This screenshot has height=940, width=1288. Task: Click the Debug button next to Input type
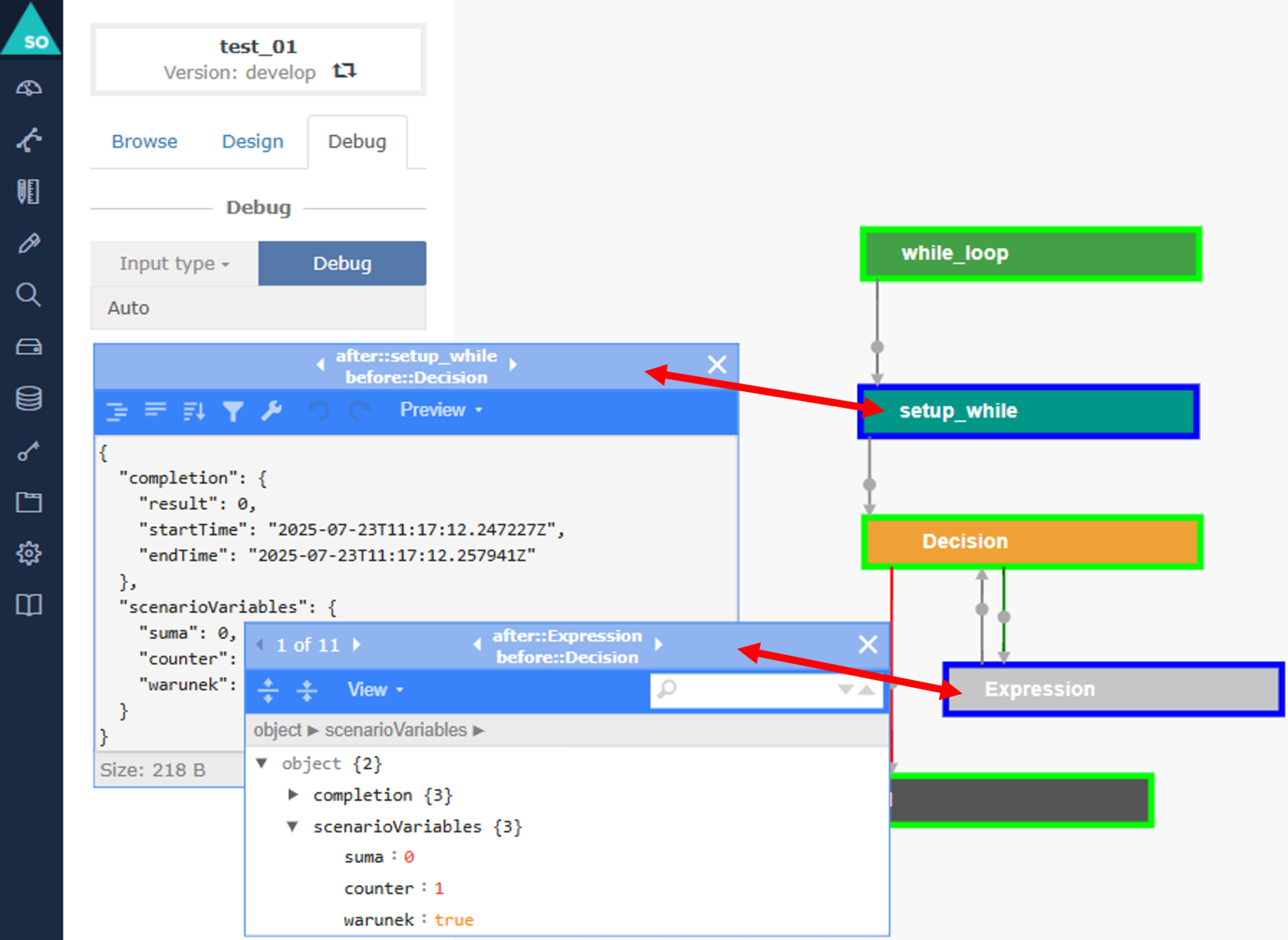pyautogui.click(x=342, y=263)
